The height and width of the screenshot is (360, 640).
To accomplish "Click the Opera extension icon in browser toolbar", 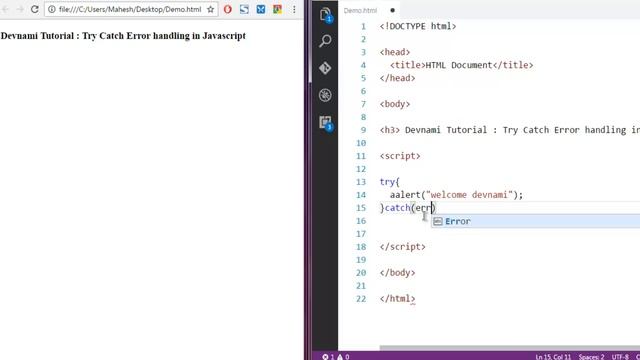I will pyautogui.click(x=228, y=9).
